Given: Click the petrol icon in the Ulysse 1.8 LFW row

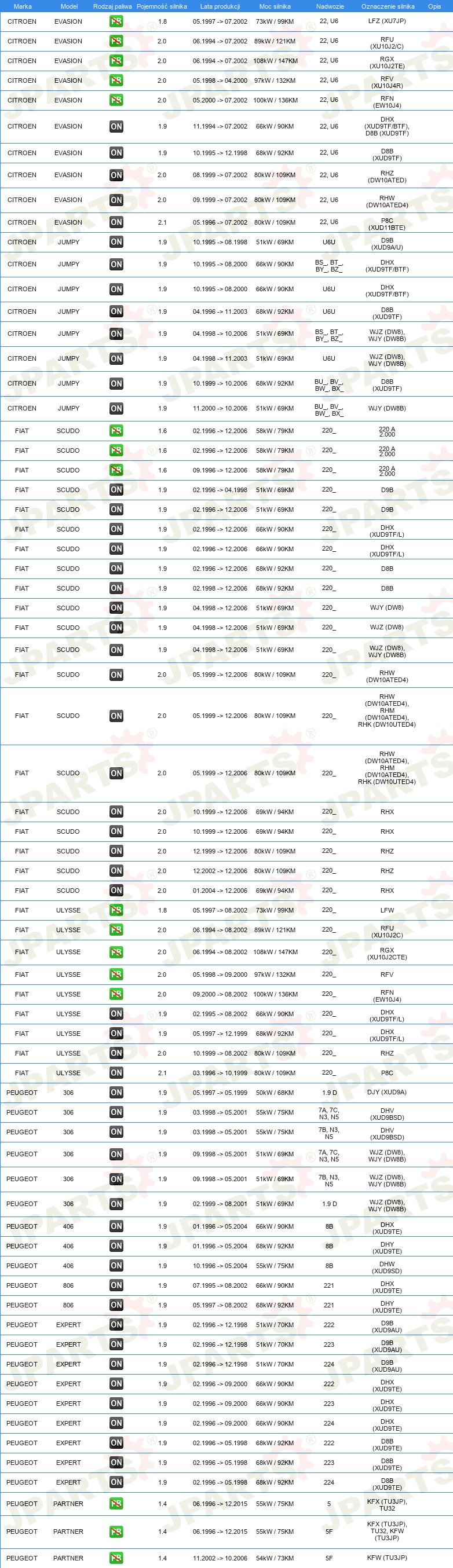Looking at the screenshot, I should 116,910.
